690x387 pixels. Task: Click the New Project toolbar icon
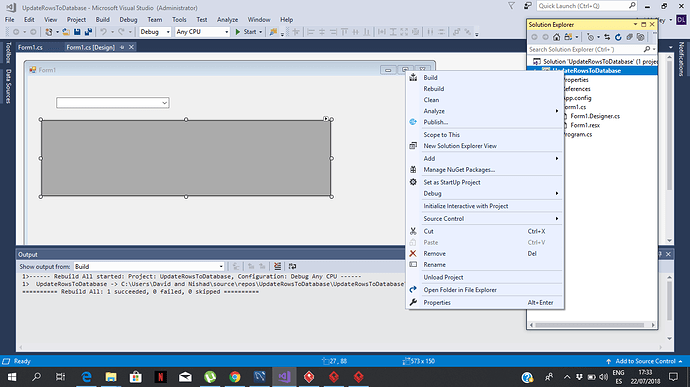(49, 32)
